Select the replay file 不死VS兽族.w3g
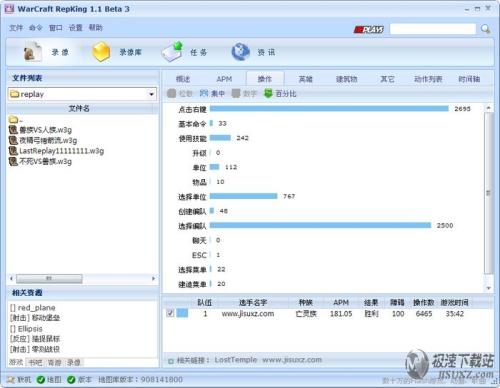 tap(40, 162)
